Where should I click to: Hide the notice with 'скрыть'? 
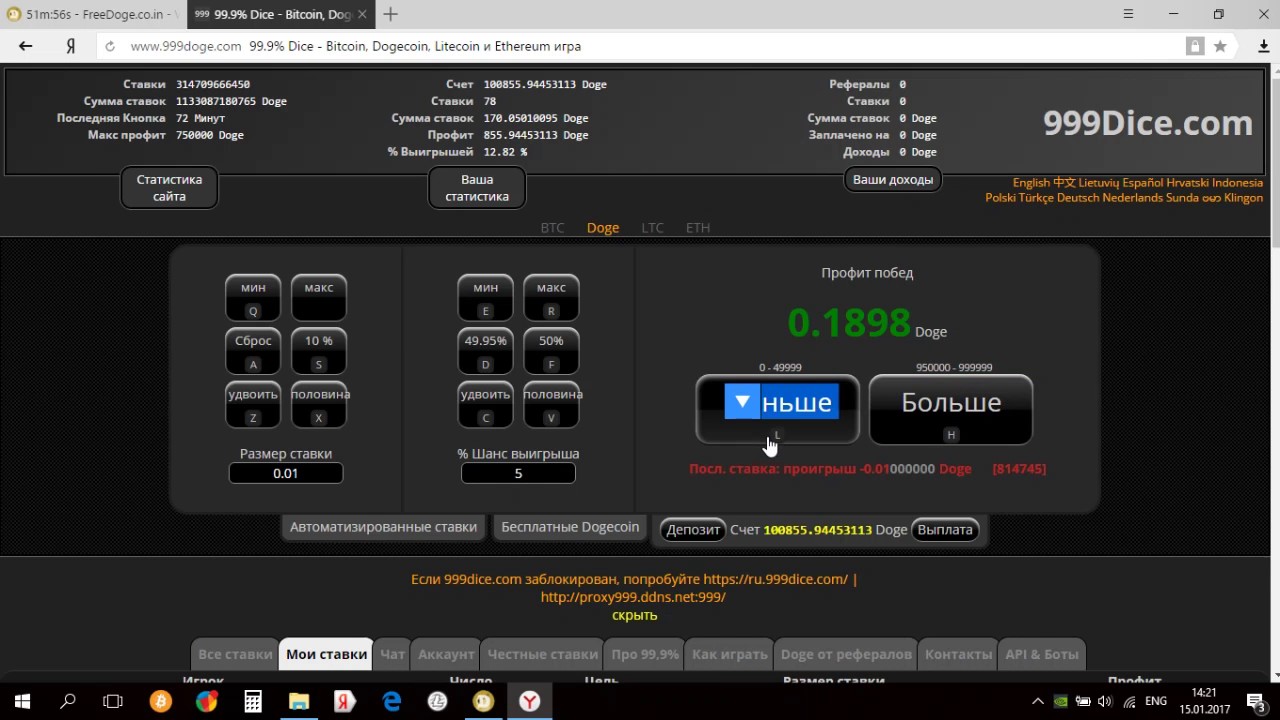coord(634,615)
